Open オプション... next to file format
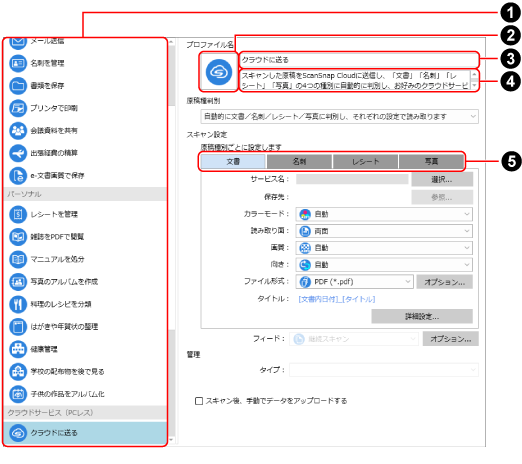522x464 pixels. [x=444, y=282]
